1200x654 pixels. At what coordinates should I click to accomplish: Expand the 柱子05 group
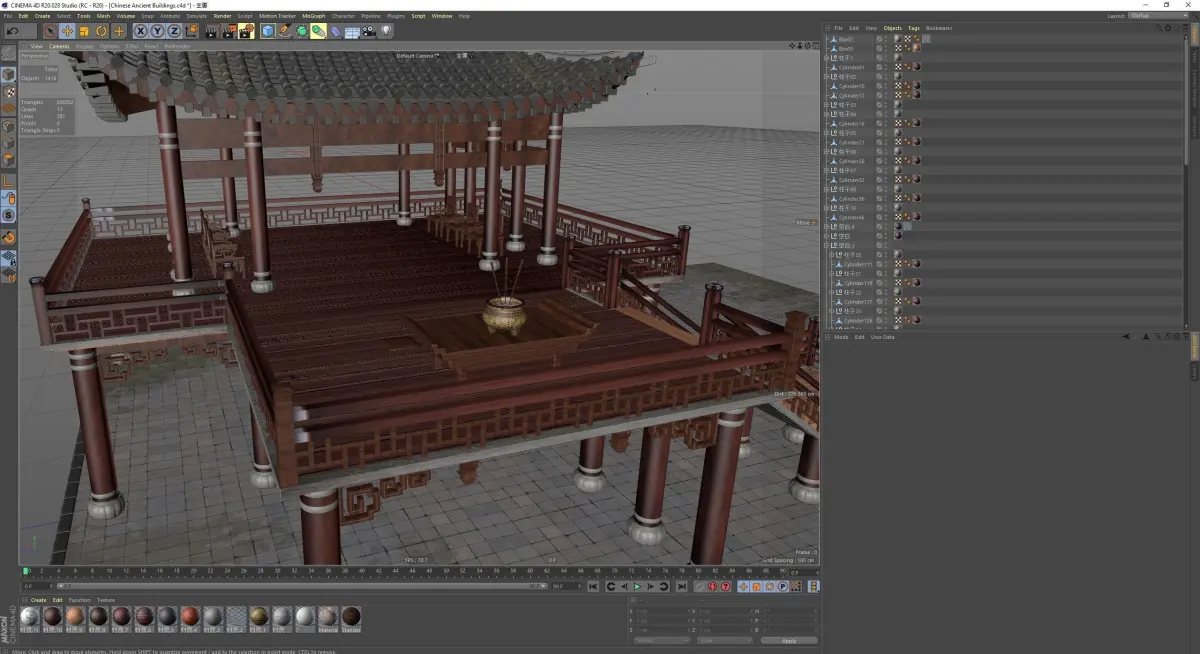(x=826, y=133)
